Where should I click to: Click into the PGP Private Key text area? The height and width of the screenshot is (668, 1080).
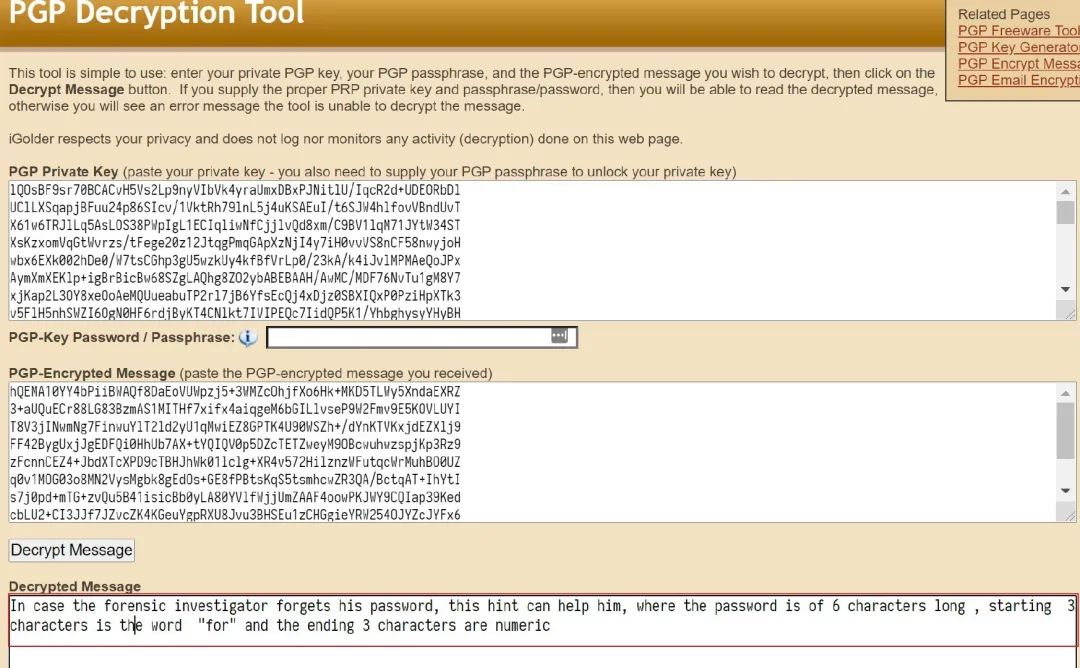(532, 251)
